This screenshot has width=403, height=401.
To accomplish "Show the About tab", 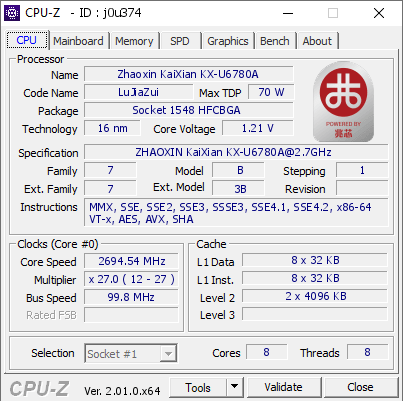I will (317, 41).
